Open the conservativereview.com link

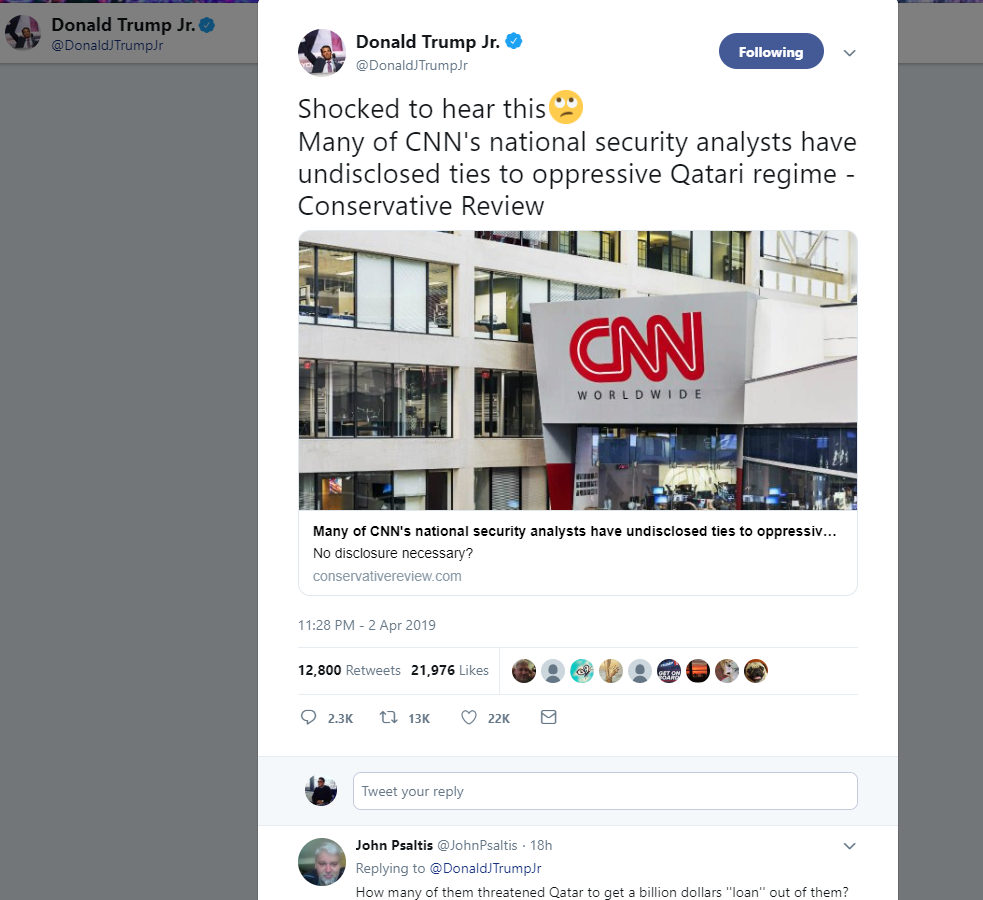(387, 576)
